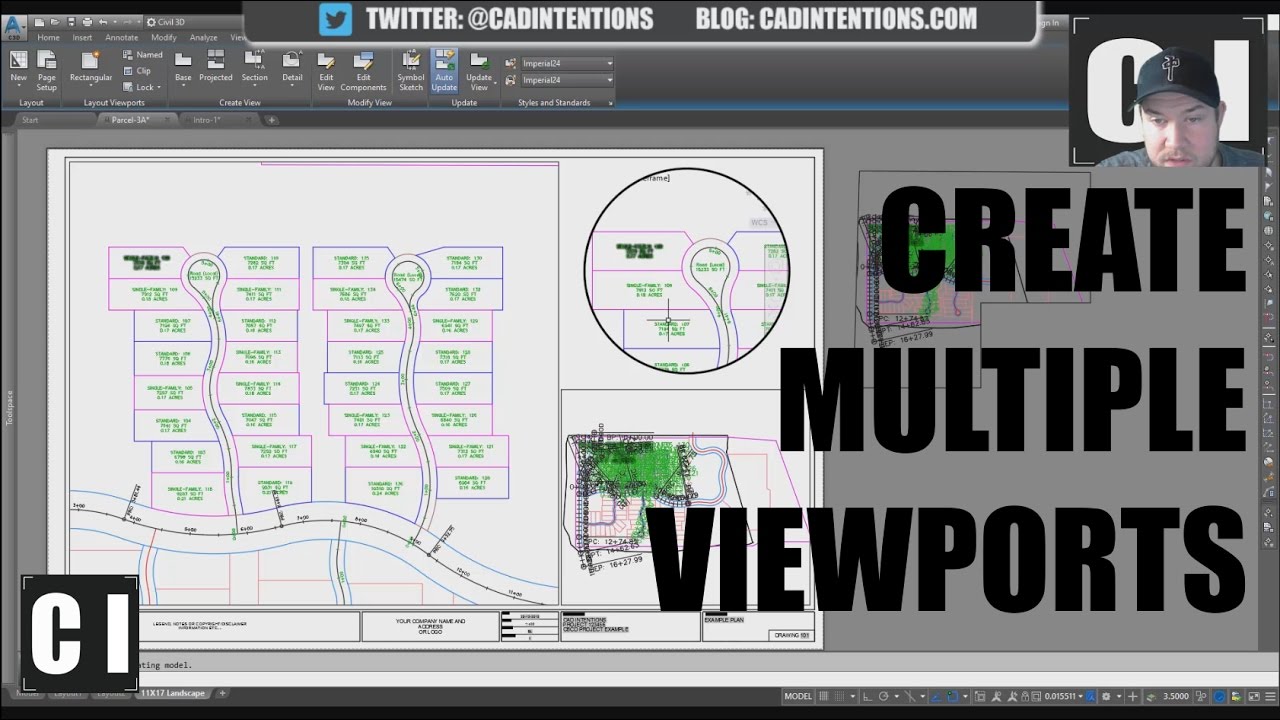The image size is (1280, 720).
Task: Click the plus to add new drawing tab
Action: 271,120
